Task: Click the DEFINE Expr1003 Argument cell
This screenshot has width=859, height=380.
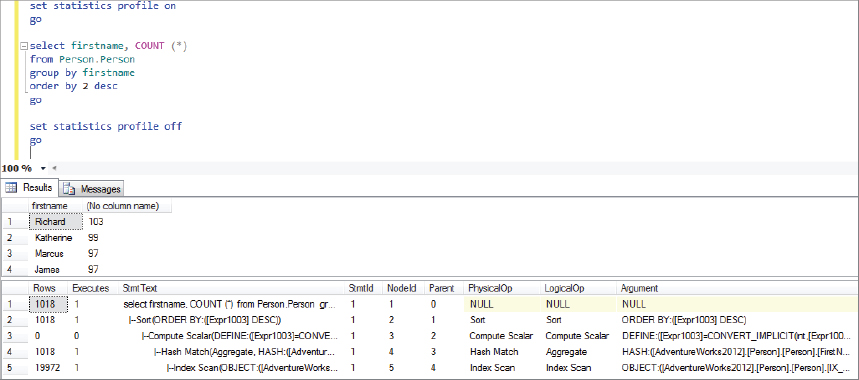Action: pos(737,336)
